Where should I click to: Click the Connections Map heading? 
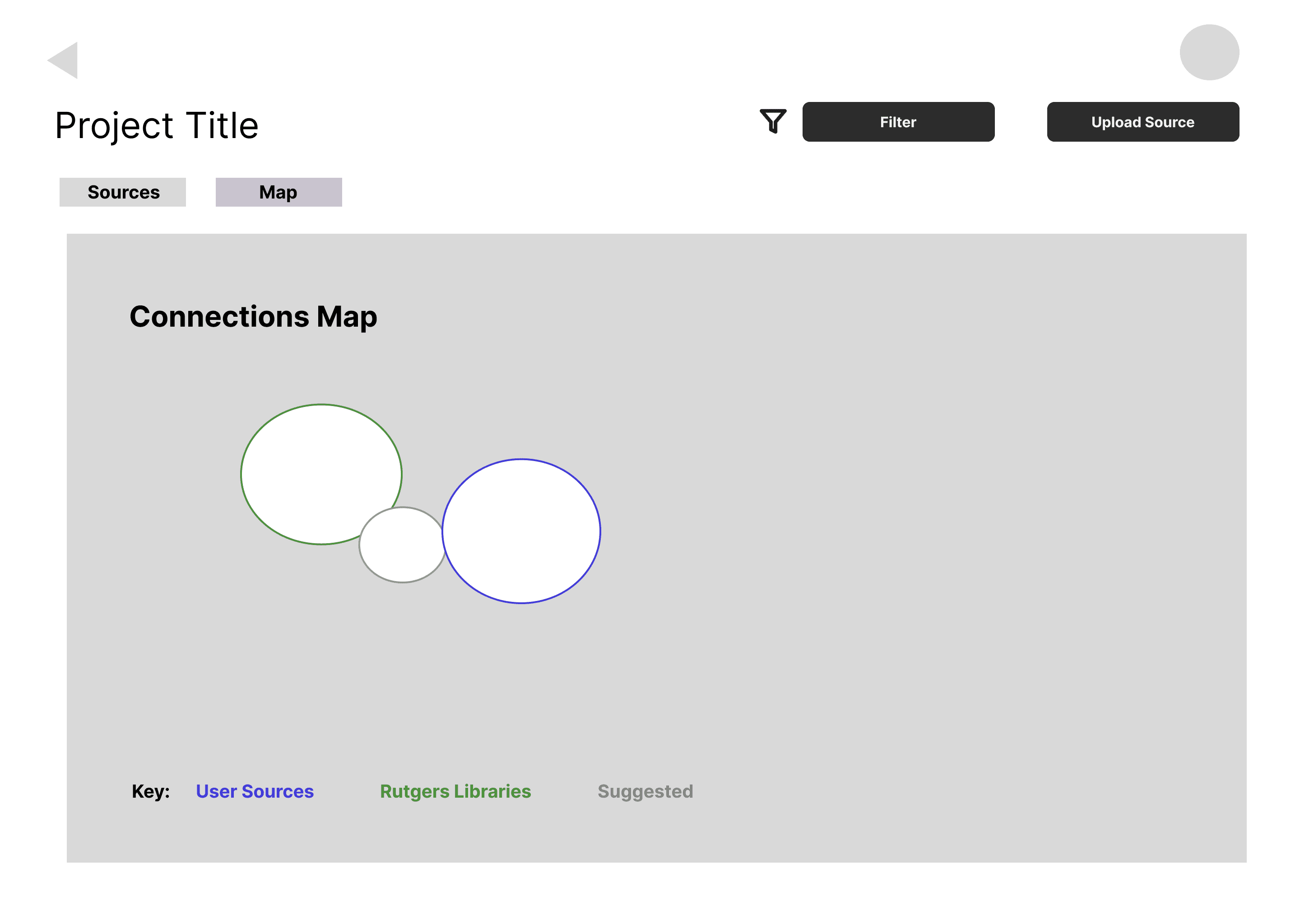pyautogui.click(x=253, y=316)
